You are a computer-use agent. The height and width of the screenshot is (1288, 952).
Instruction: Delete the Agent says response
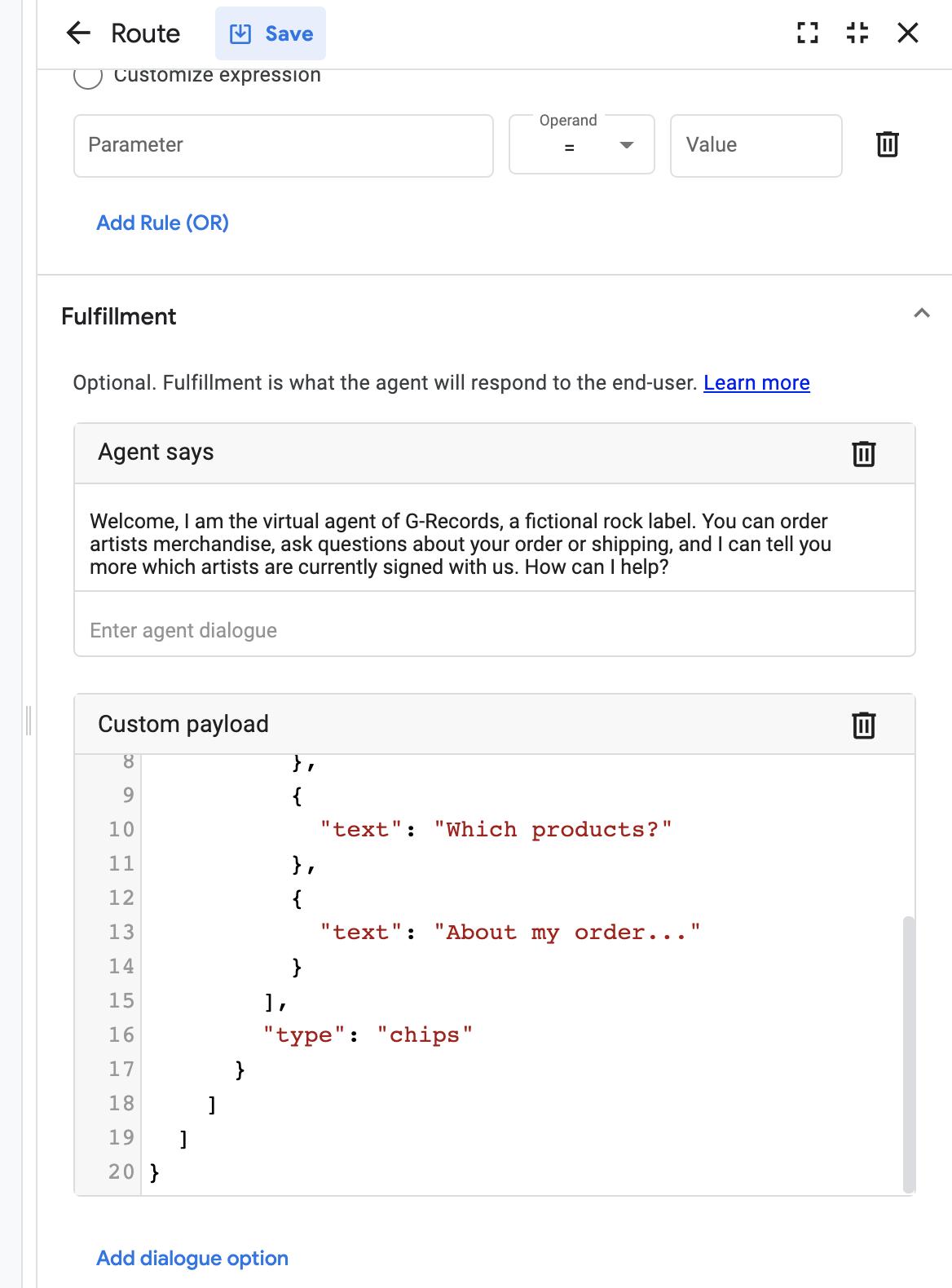point(863,453)
